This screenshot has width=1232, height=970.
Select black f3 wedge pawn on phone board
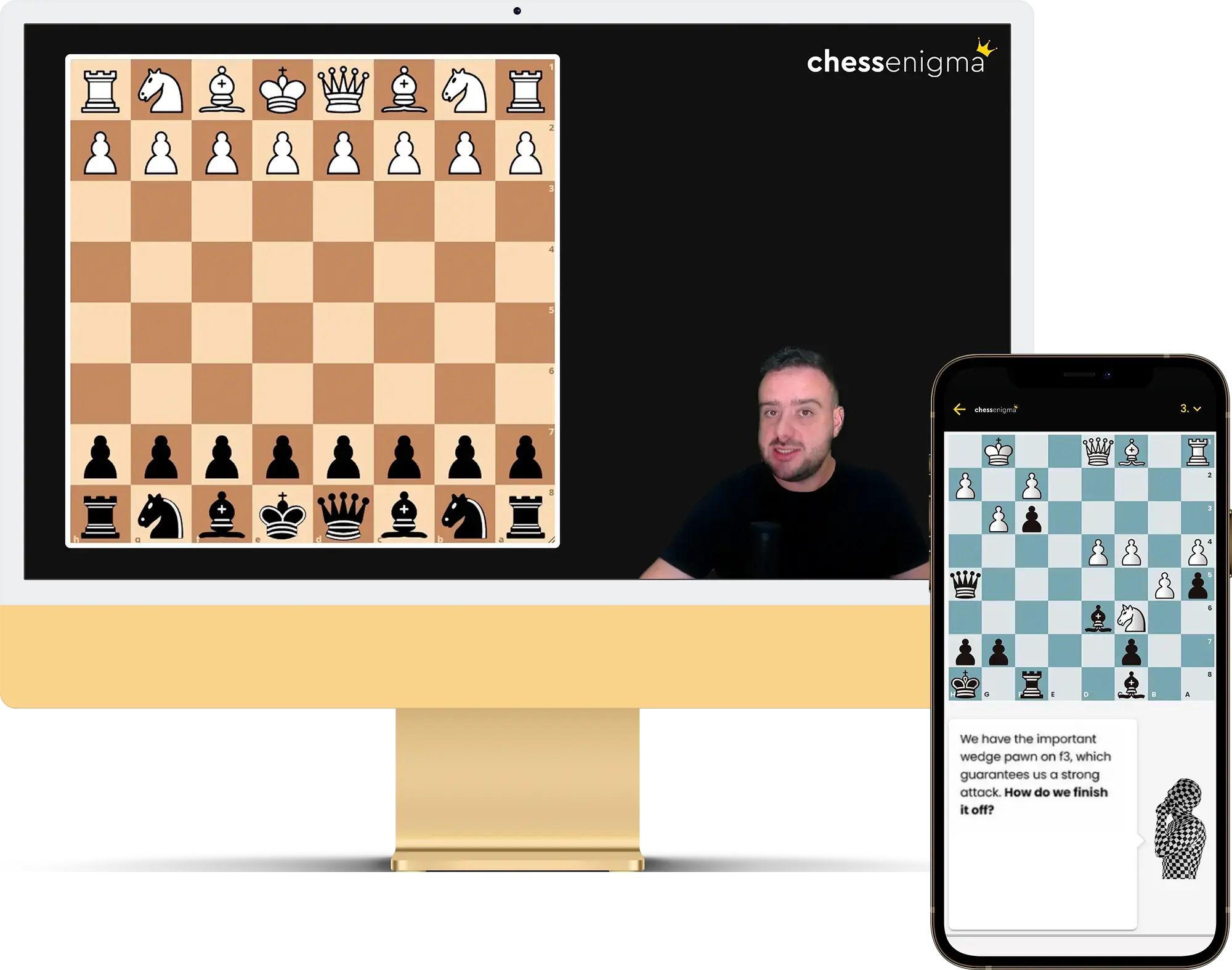[1032, 519]
